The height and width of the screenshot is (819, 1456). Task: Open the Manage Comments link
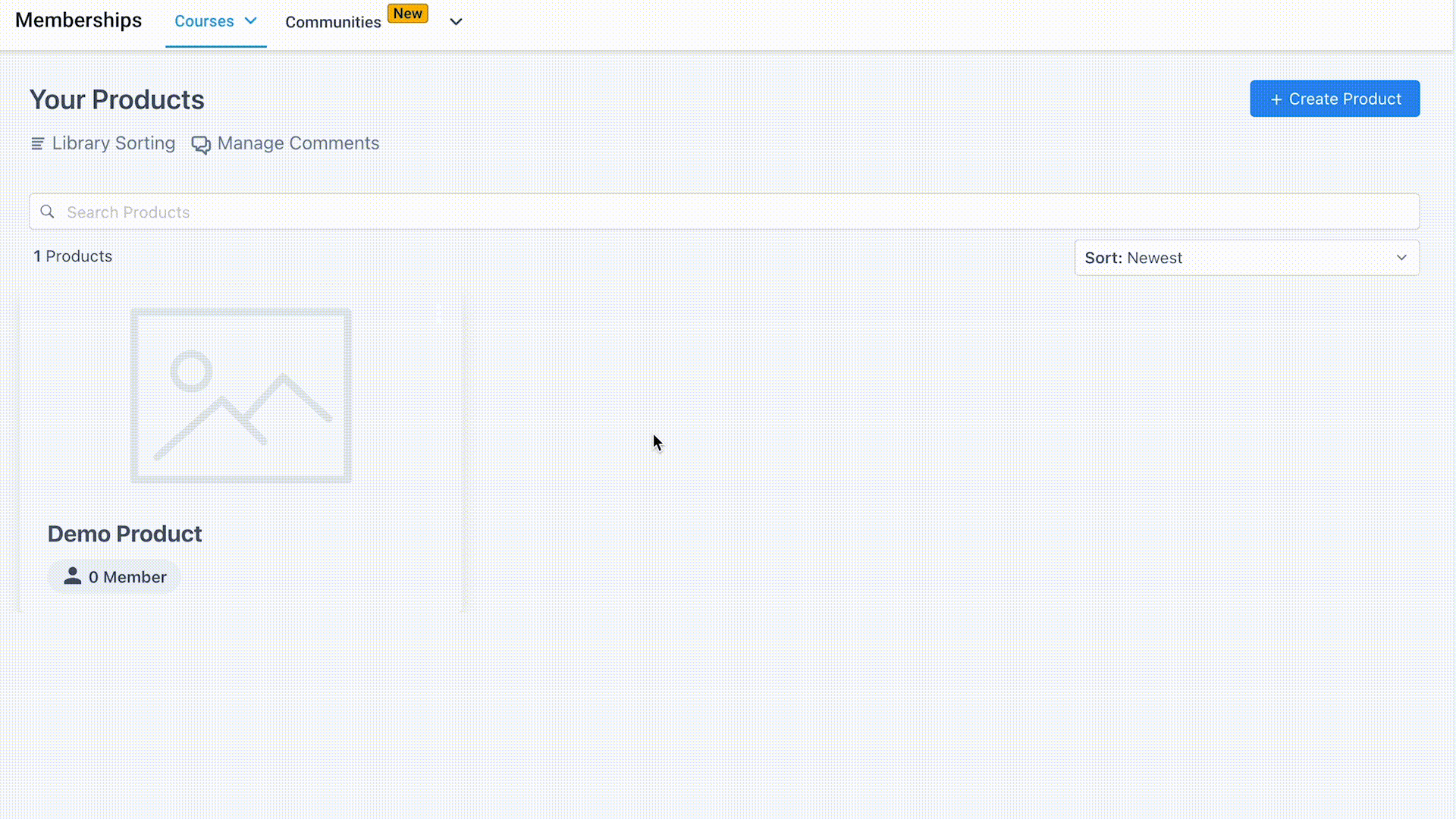click(298, 143)
